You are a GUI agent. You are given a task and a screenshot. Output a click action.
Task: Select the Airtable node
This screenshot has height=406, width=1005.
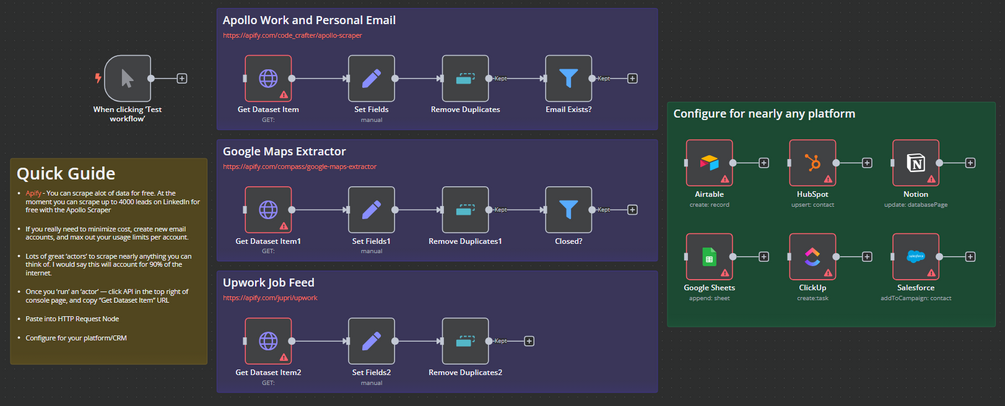(709, 163)
